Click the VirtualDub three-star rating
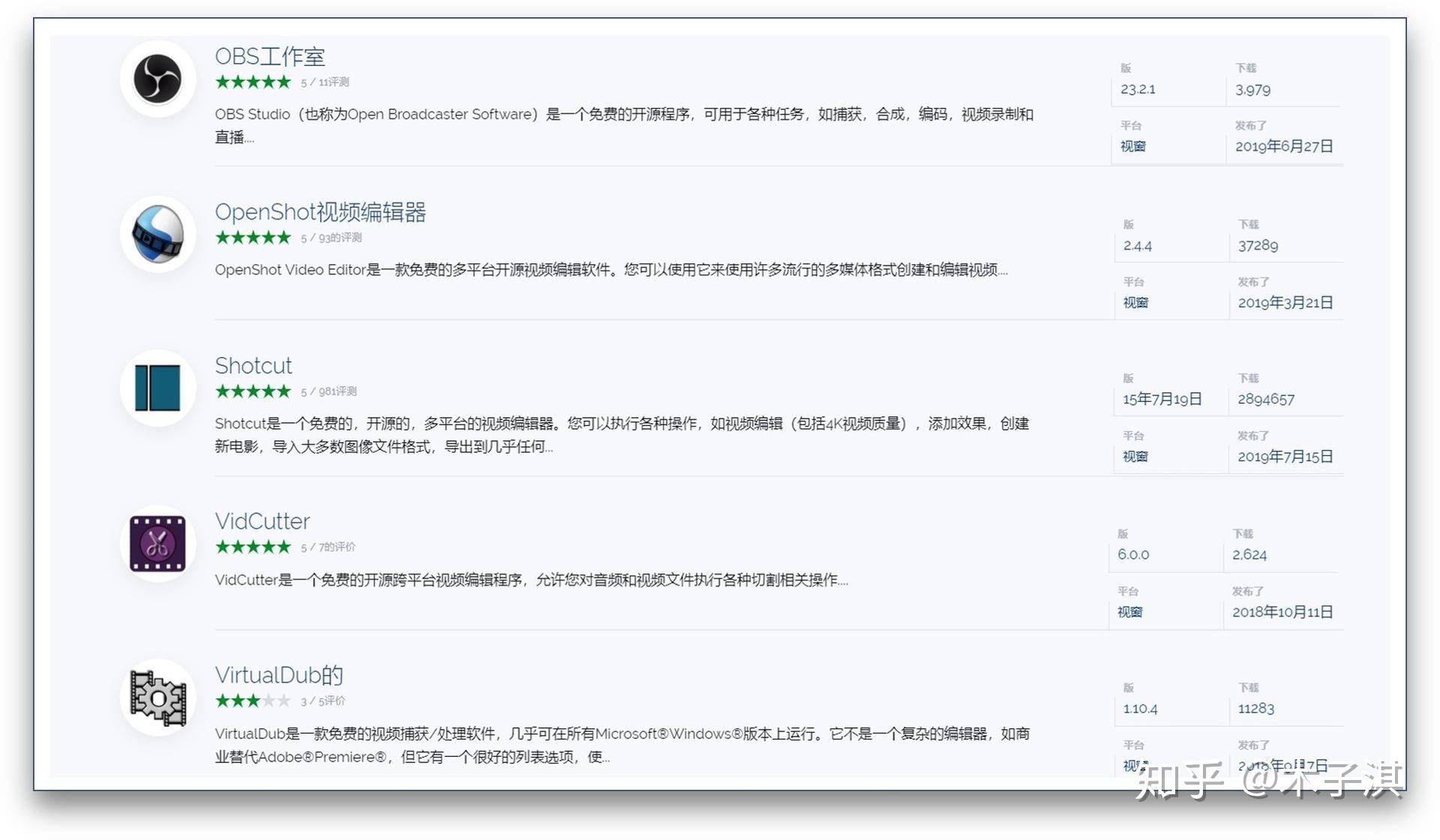The width and height of the screenshot is (1440, 840). click(x=253, y=700)
